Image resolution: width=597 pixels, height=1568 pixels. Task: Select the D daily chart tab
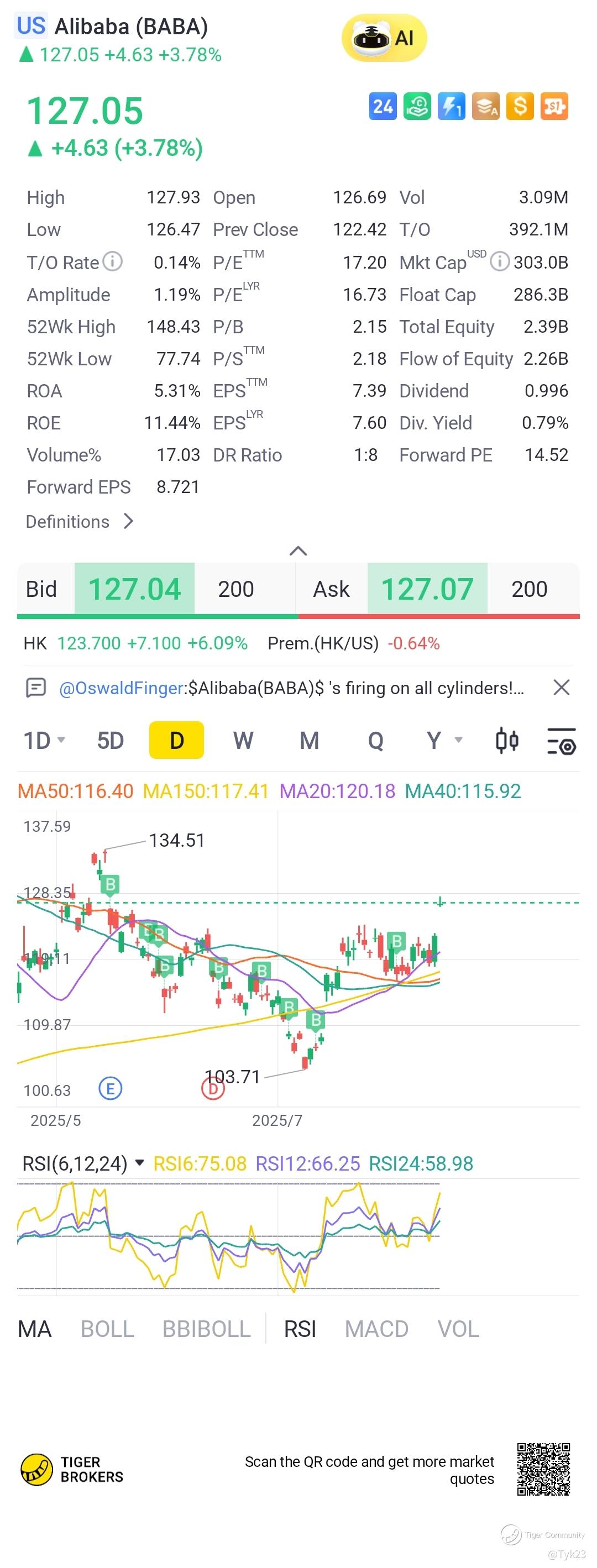coord(176,740)
